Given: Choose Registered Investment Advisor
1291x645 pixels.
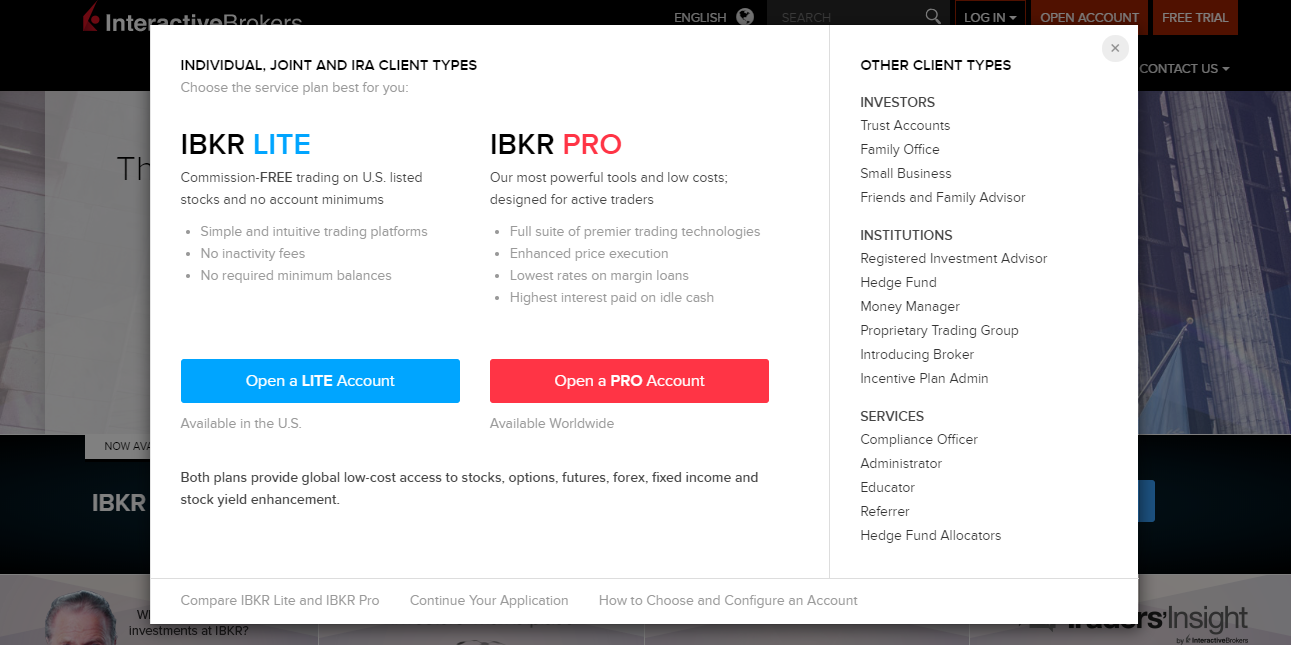Looking at the screenshot, I should 954,258.
